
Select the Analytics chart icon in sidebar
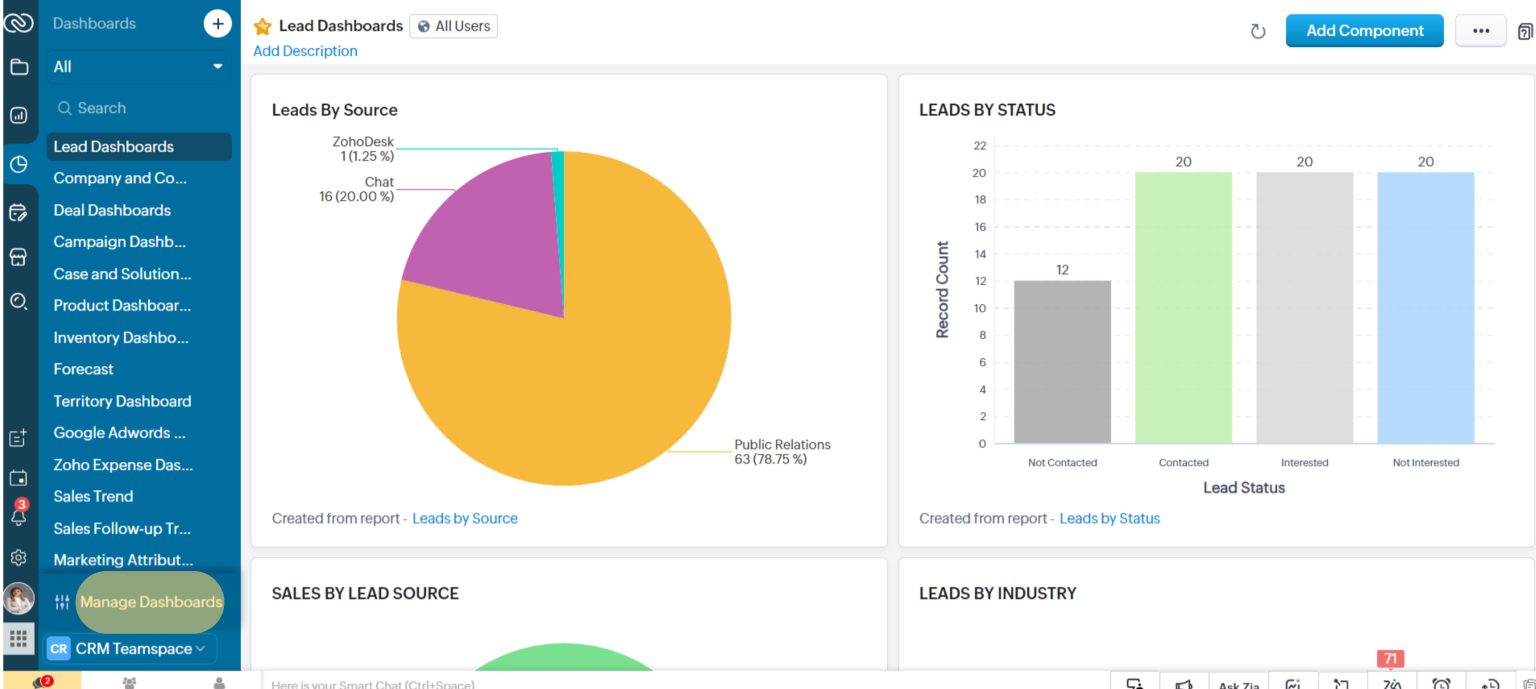pyautogui.click(x=18, y=115)
